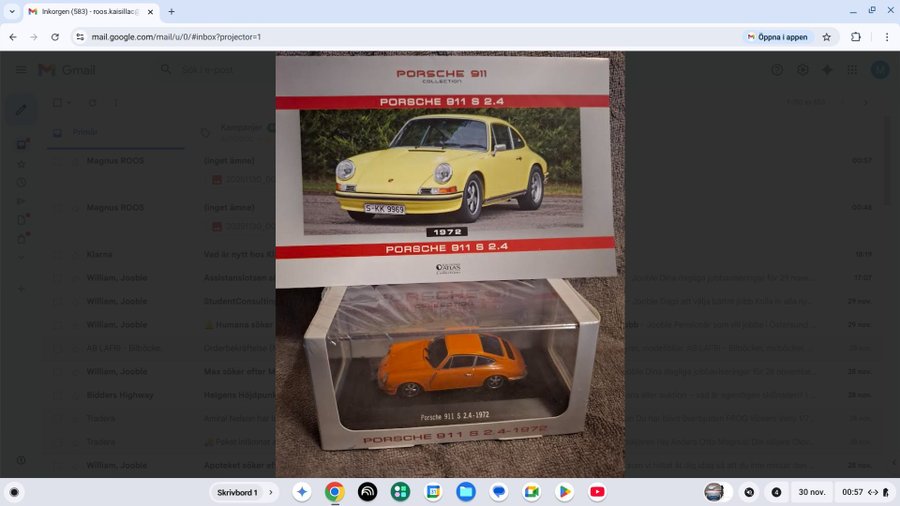
Task: Click the Porsche 911 photo in viewer
Action: click(x=450, y=265)
